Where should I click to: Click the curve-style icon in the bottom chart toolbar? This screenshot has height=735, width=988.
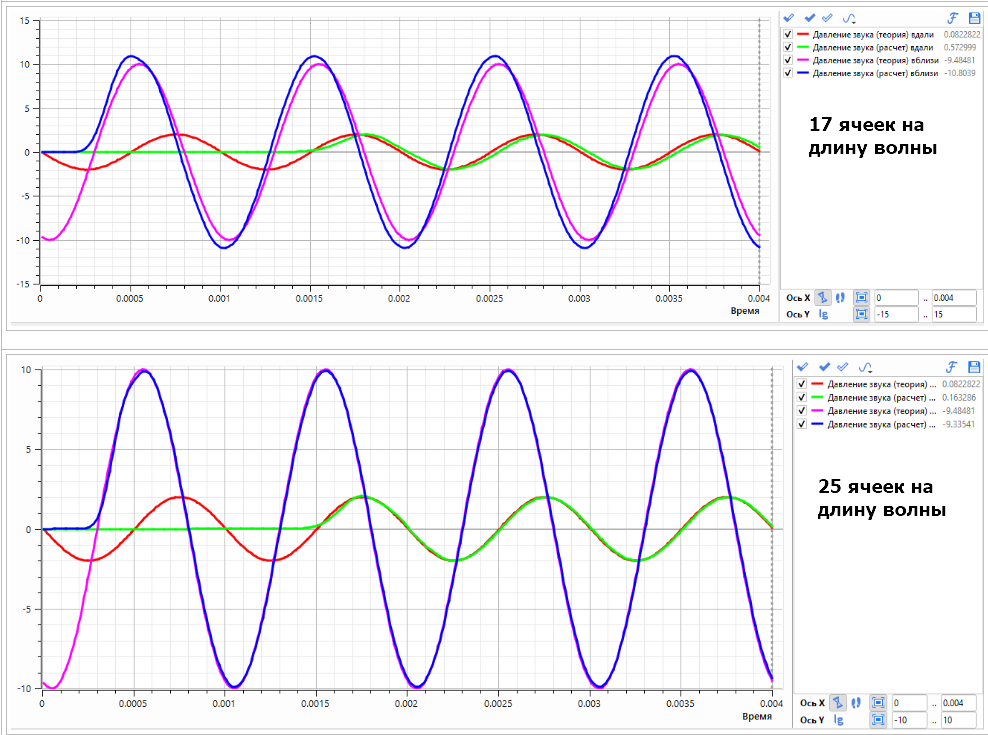865,367
